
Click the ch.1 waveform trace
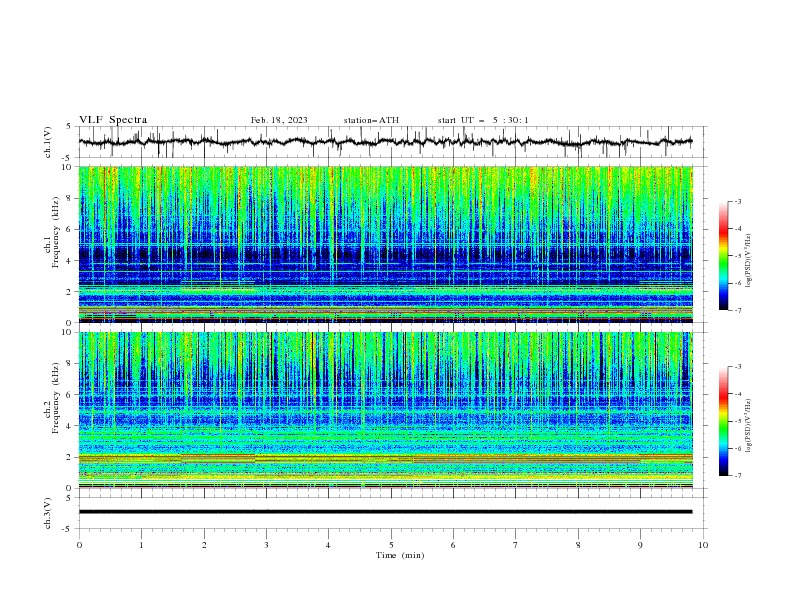click(385, 142)
